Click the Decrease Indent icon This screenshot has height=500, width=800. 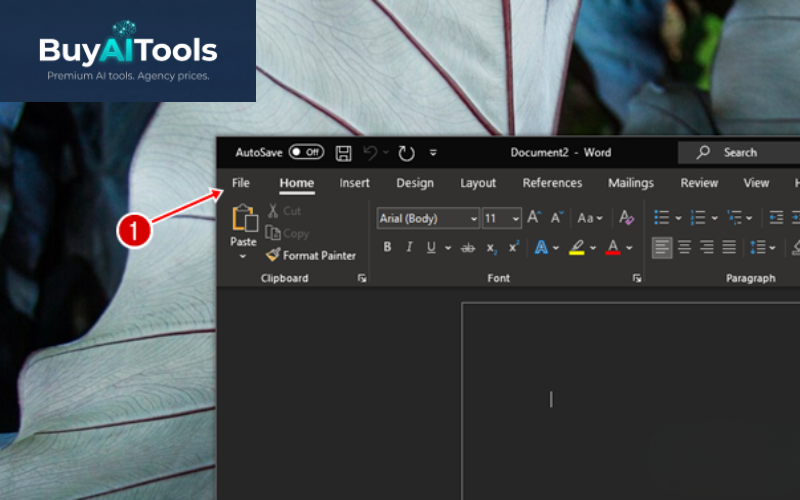776,218
